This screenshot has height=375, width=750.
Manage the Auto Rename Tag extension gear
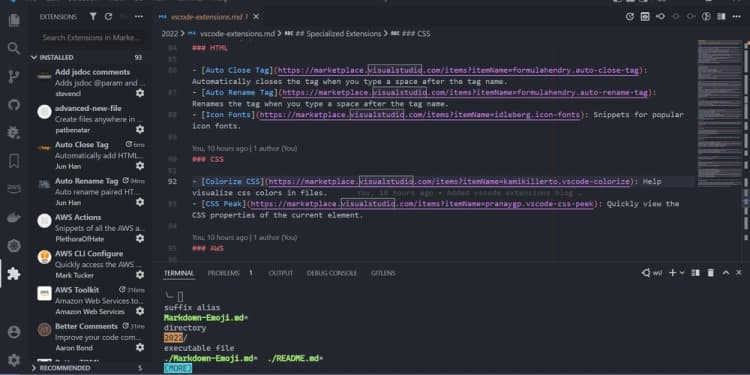coord(140,202)
